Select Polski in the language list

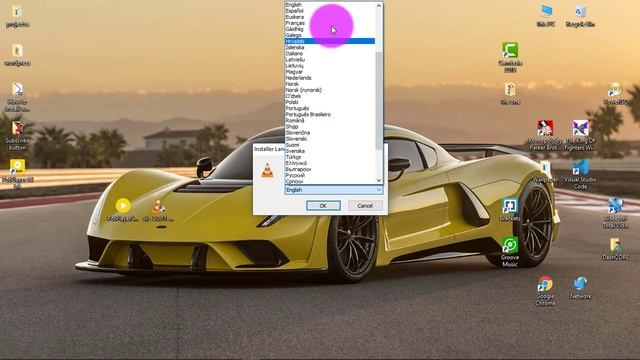pos(330,102)
